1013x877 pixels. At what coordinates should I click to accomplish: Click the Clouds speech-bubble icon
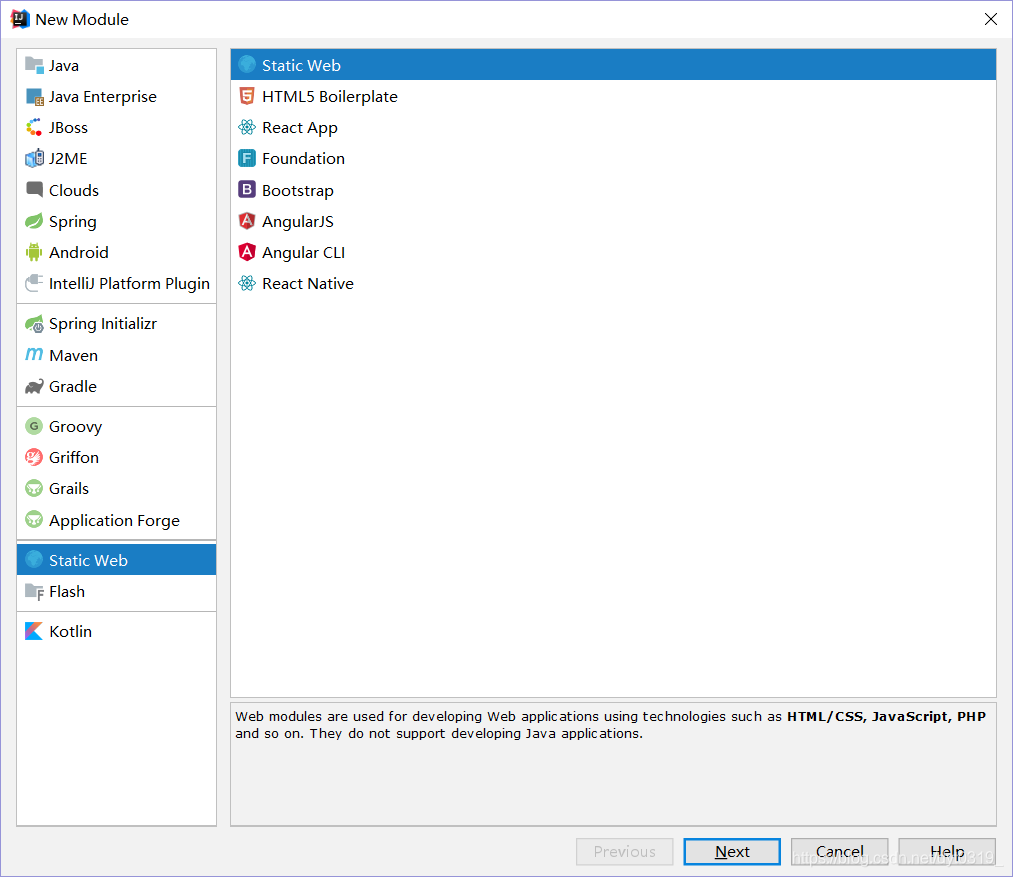click(34, 189)
